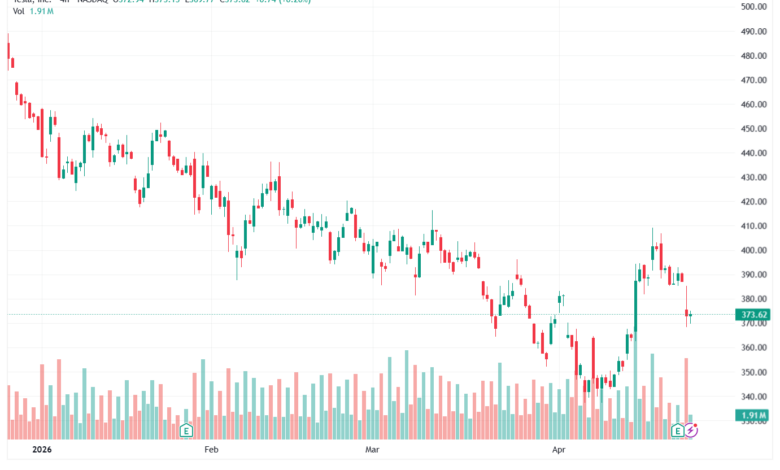
Task: Click the Apr label on time axis
Action: coord(559,450)
